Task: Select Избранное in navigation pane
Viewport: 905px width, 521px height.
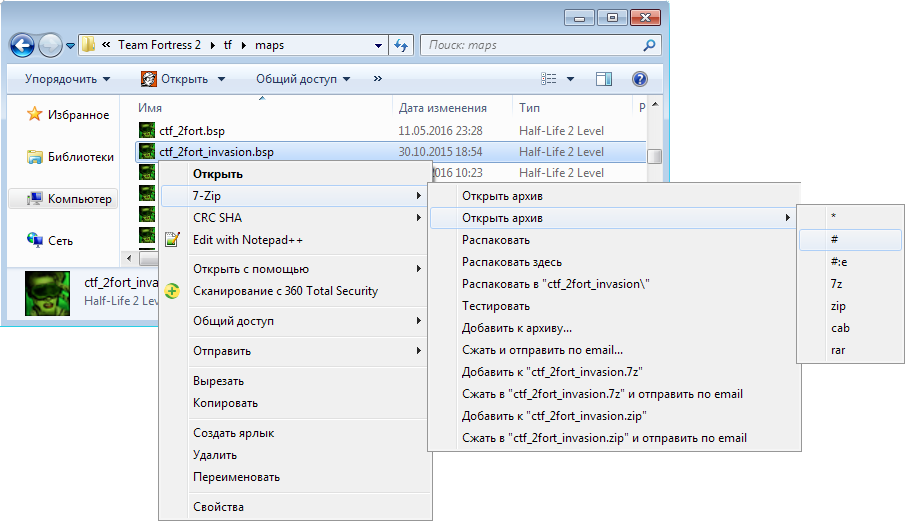Action: tap(68, 115)
